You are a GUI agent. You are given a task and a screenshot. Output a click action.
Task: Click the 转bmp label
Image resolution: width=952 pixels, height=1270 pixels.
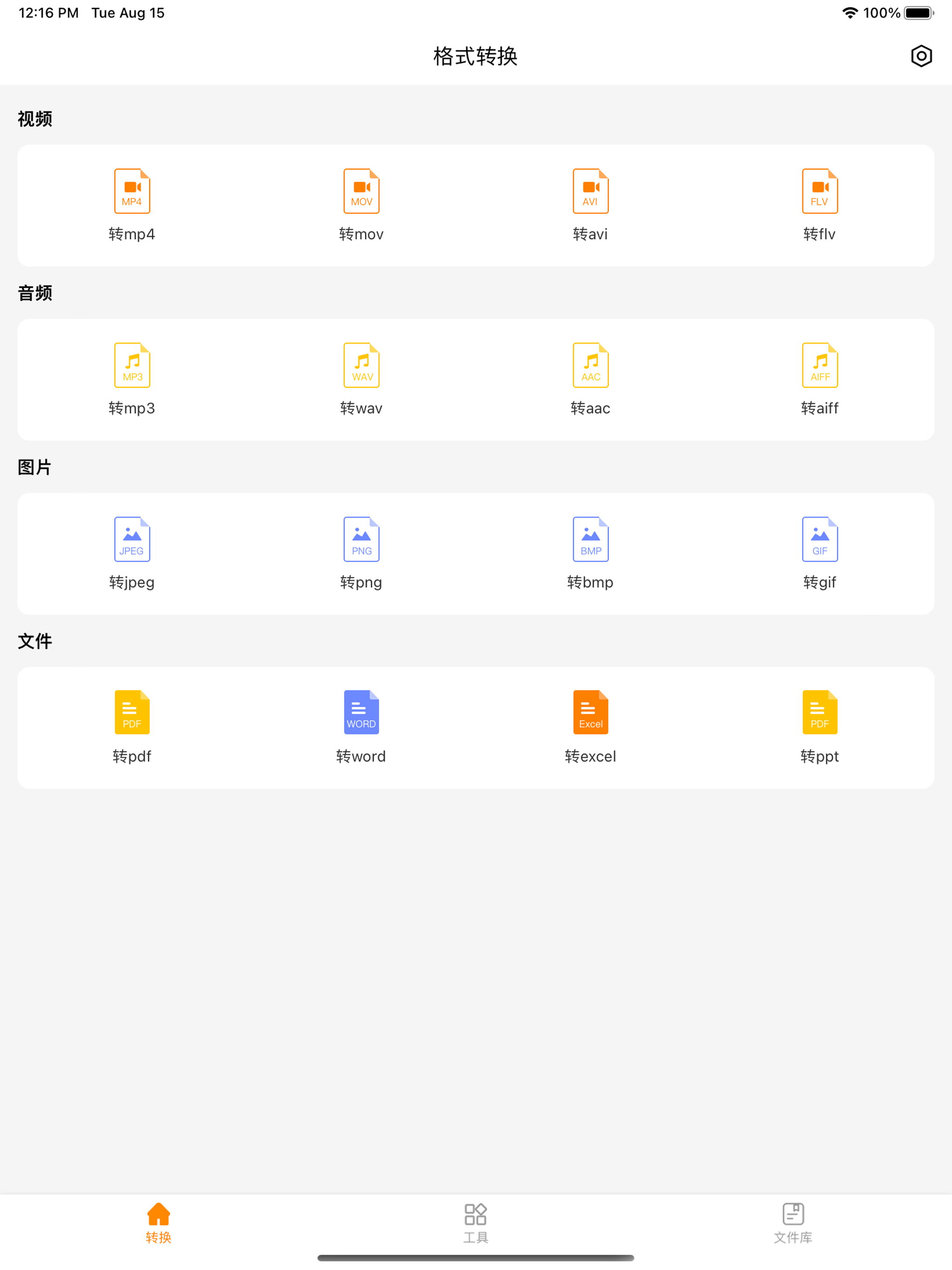pos(590,582)
